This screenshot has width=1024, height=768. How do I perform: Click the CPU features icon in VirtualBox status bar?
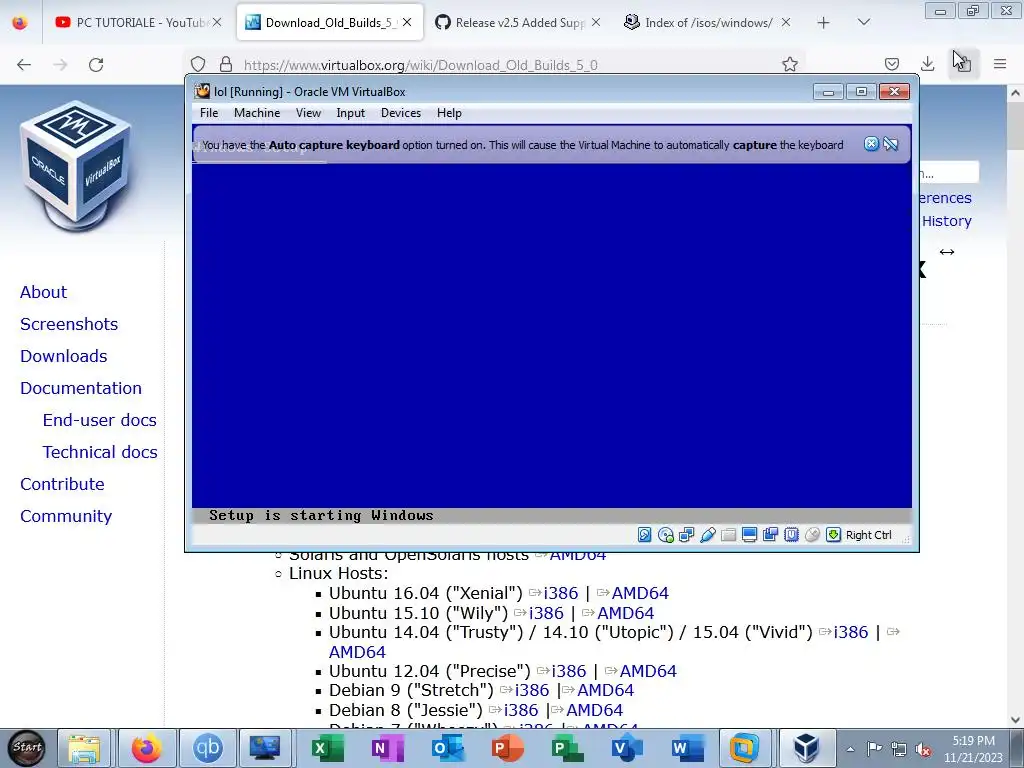point(791,535)
